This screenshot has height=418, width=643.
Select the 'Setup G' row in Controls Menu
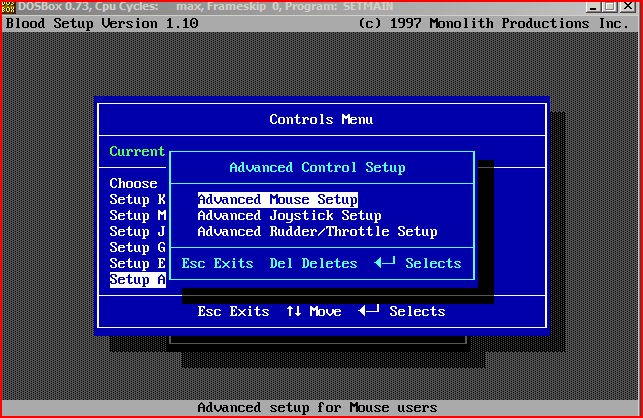(137, 248)
